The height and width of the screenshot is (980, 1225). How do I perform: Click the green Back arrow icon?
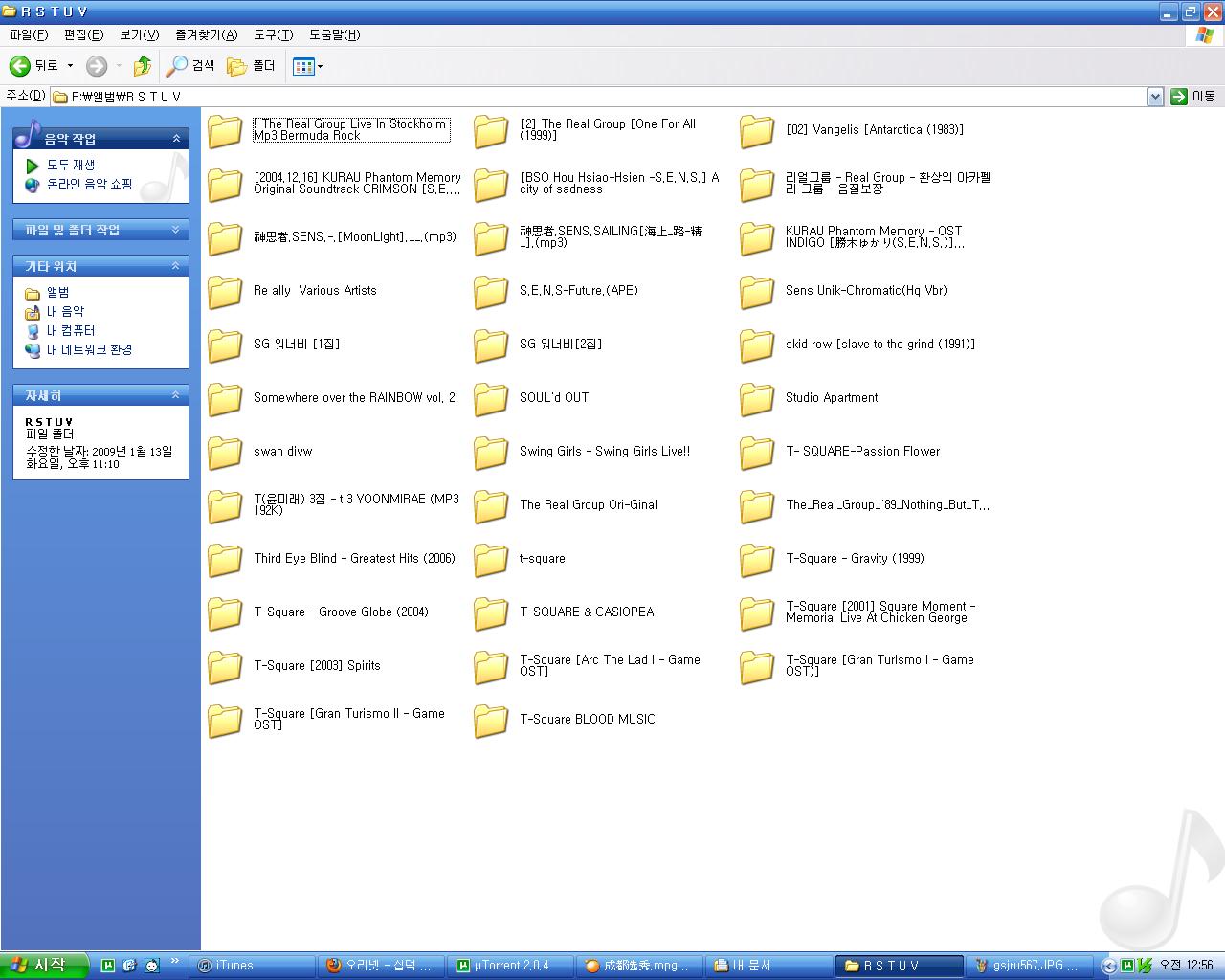19,66
